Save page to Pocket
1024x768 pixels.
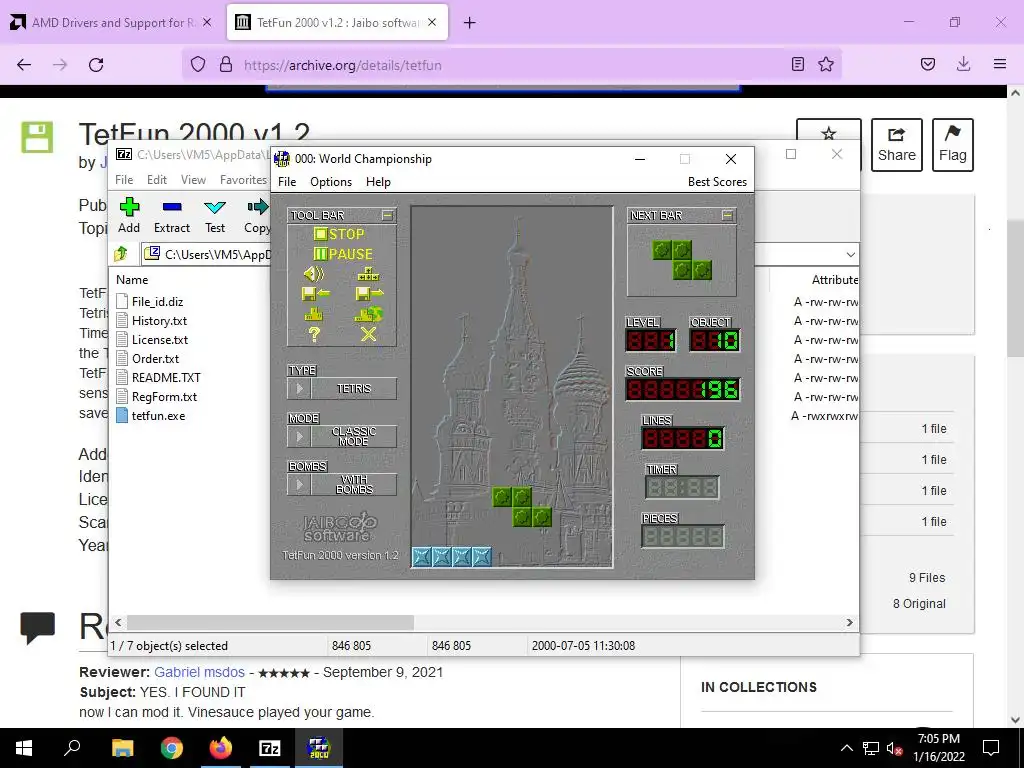(x=927, y=64)
